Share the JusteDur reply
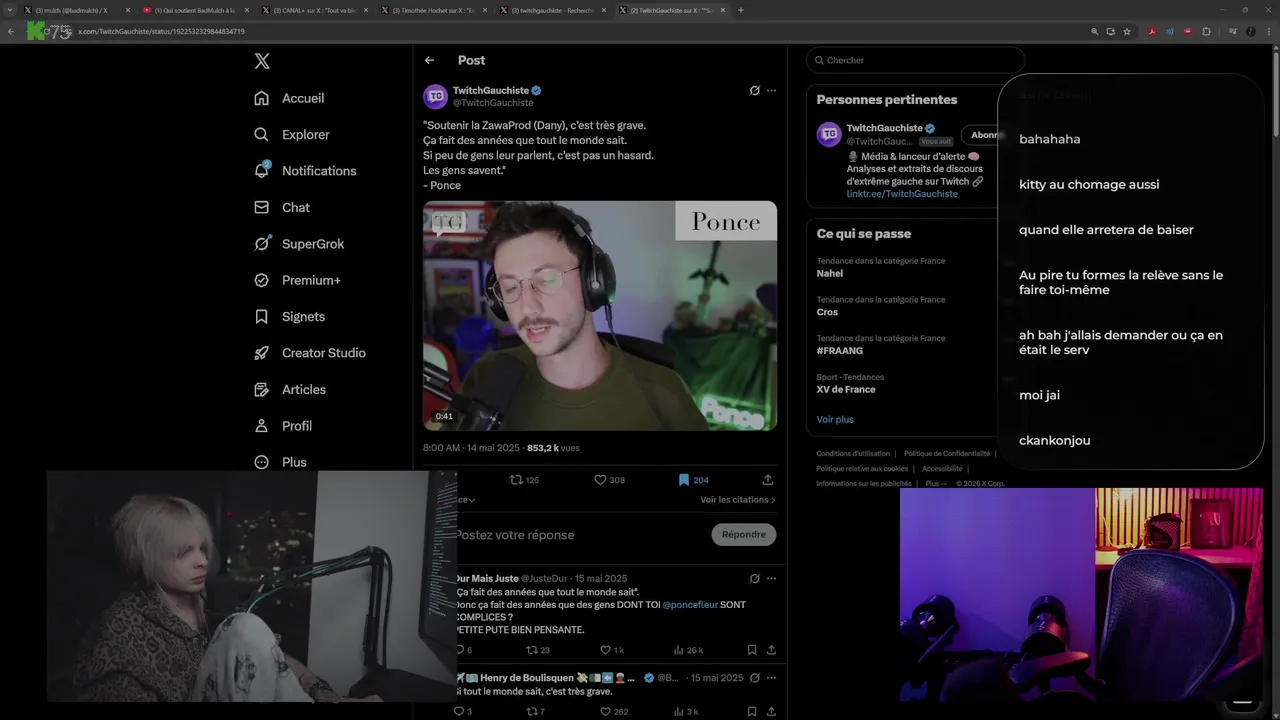The image size is (1280, 720). [771, 650]
